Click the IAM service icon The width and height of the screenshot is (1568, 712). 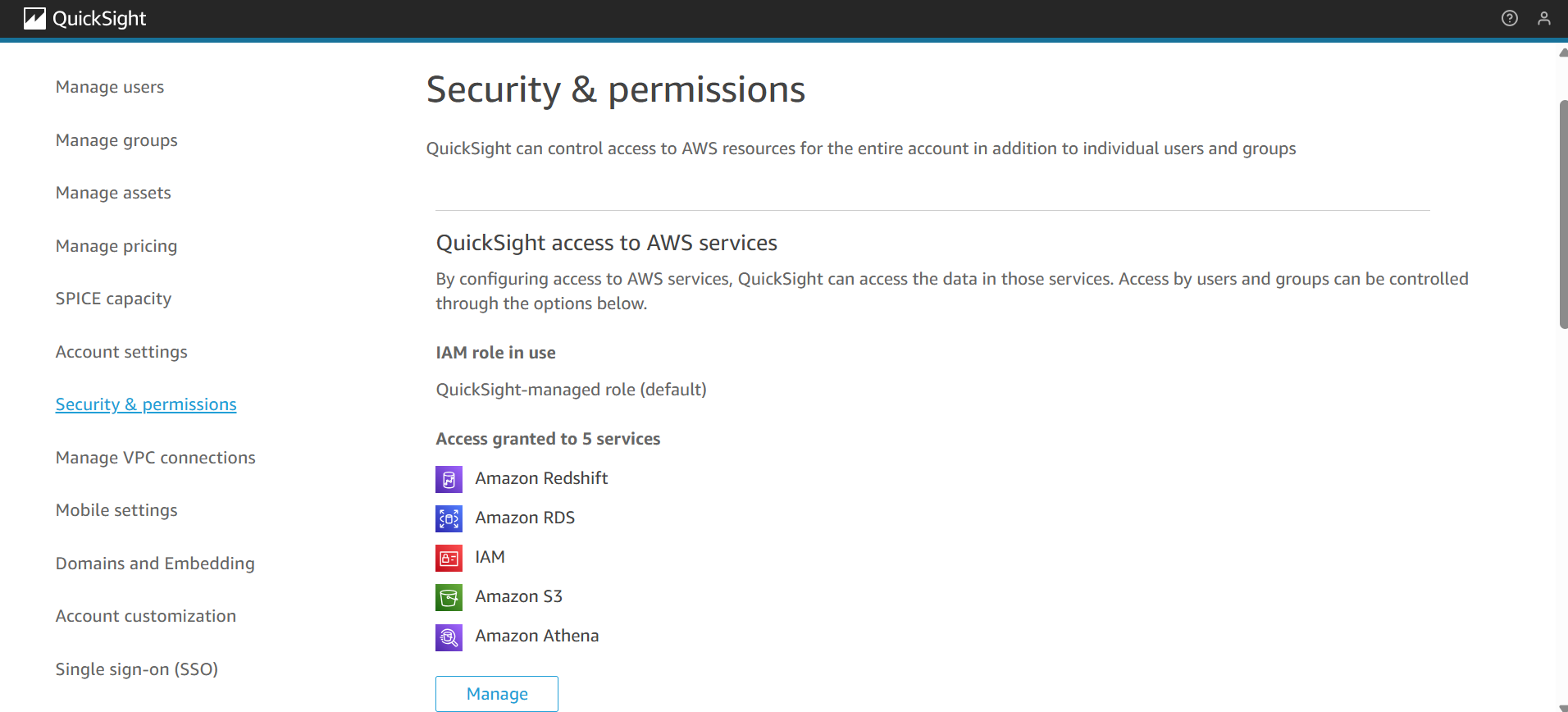[449, 558]
